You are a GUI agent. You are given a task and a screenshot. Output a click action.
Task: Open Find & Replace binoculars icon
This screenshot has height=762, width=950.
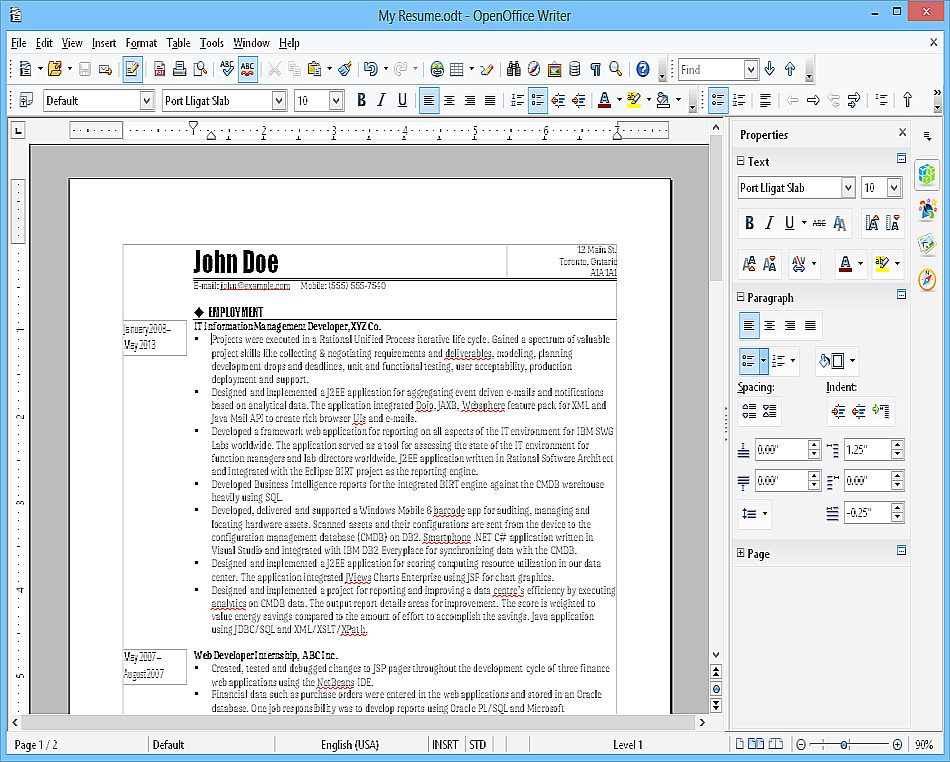[514, 69]
